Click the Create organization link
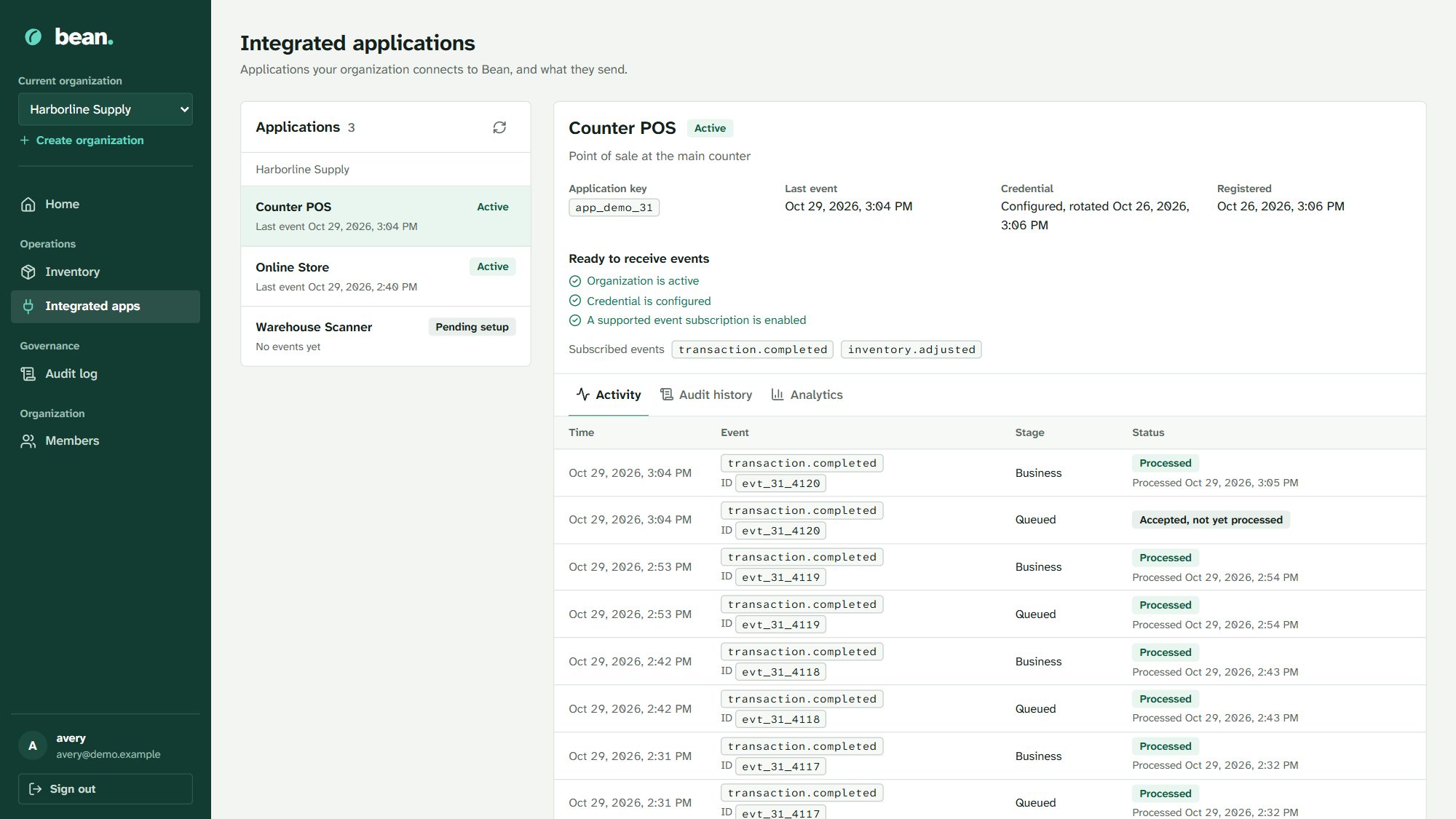The image size is (1456, 819). 82,141
